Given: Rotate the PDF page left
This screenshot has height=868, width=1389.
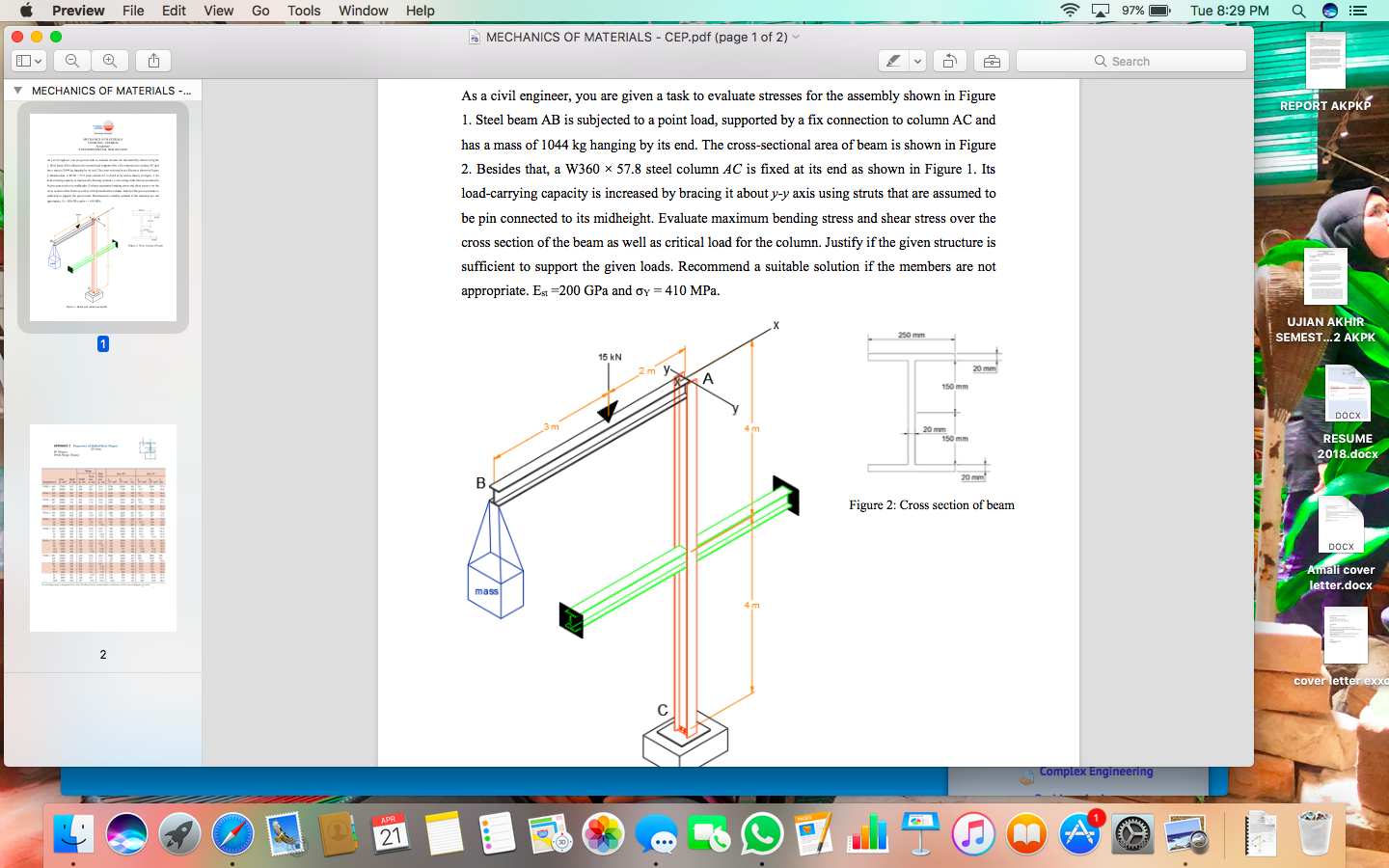Looking at the screenshot, I should pos(949,60).
